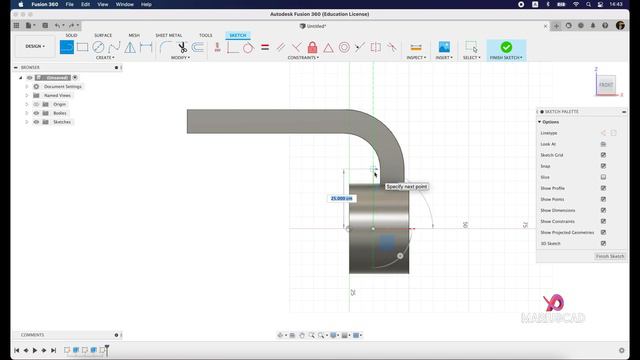Select the Sketch Dimension tool

coord(146,47)
